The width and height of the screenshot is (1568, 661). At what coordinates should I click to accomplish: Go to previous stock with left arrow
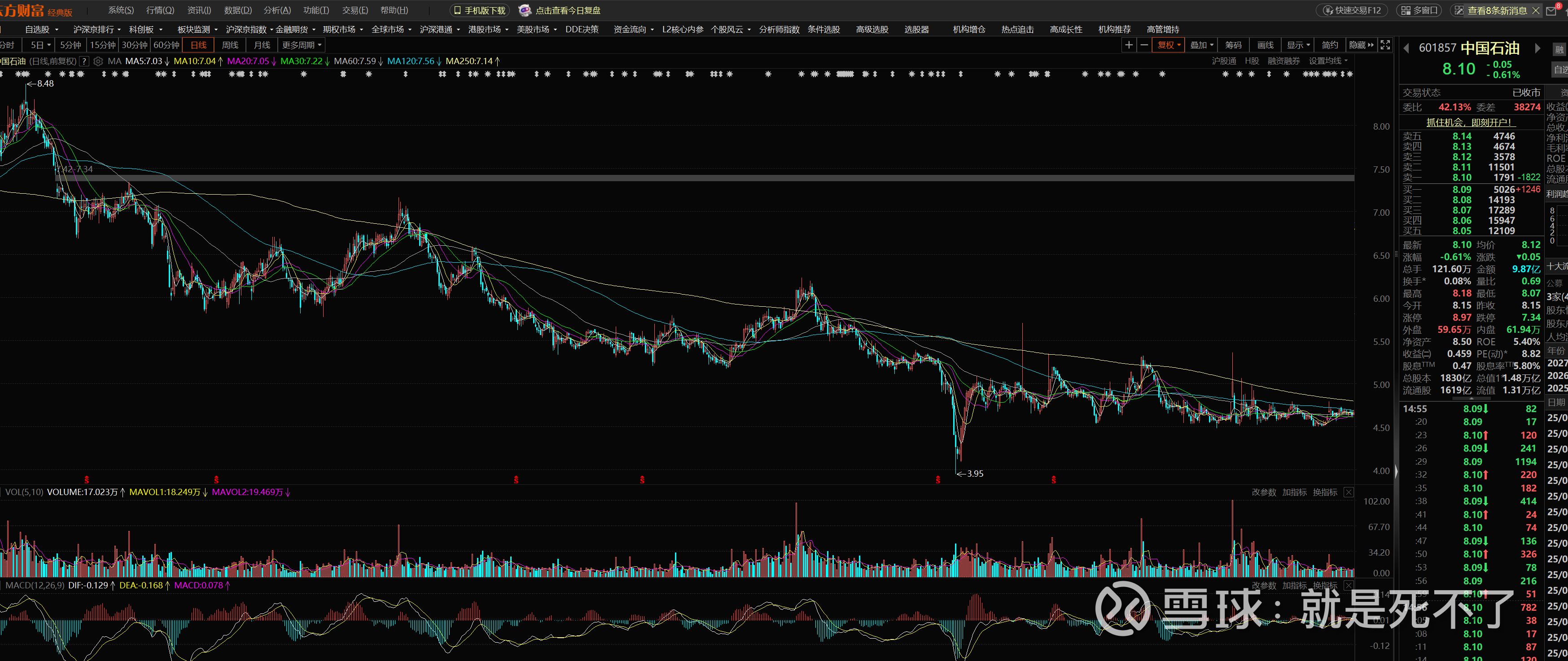1406,48
